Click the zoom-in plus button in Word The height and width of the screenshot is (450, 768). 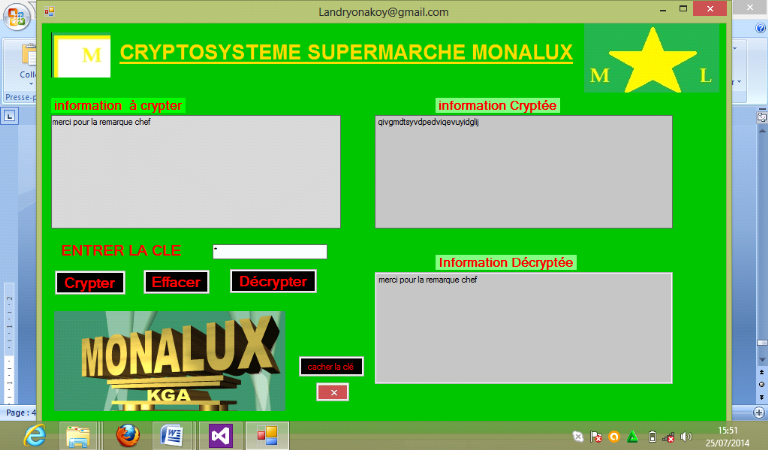point(759,413)
